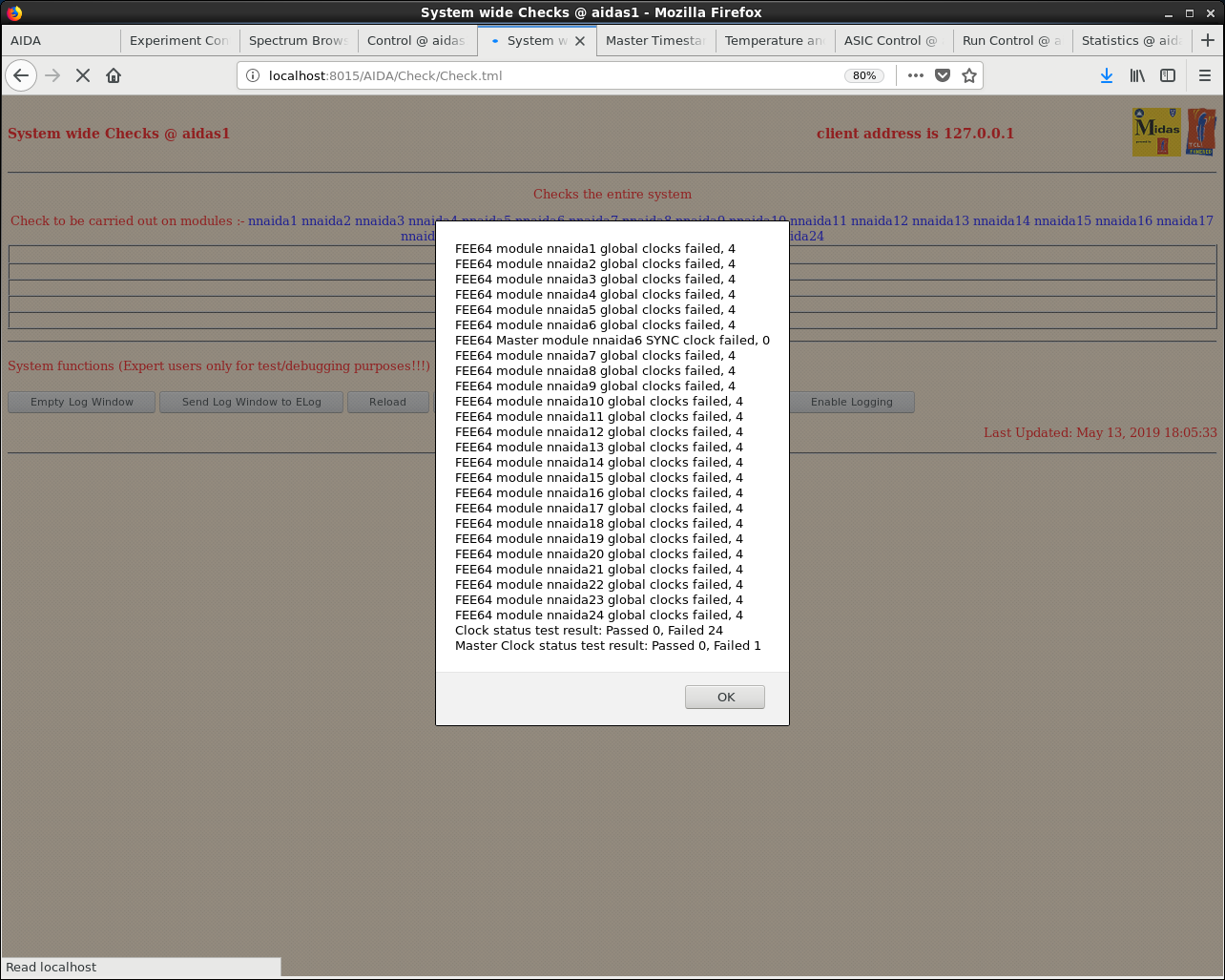The image size is (1225, 980).
Task: Click the Empty Log Window button
Action: point(82,402)
